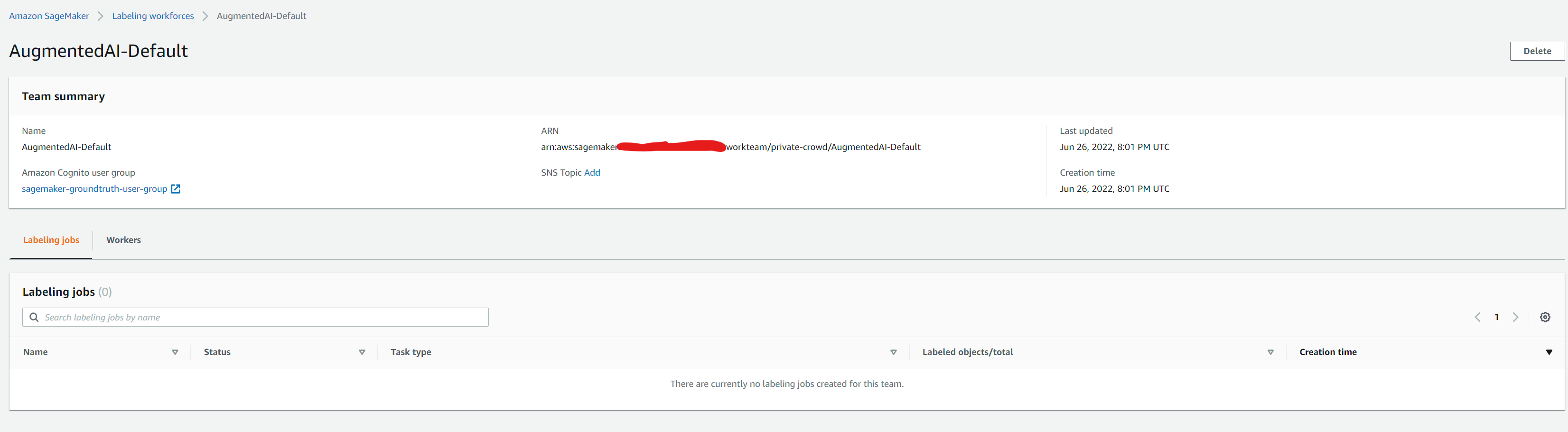Screen dimensions: 1568x432
Task: Sort the table by Name column arrow
Action: [x=175, y=352]
